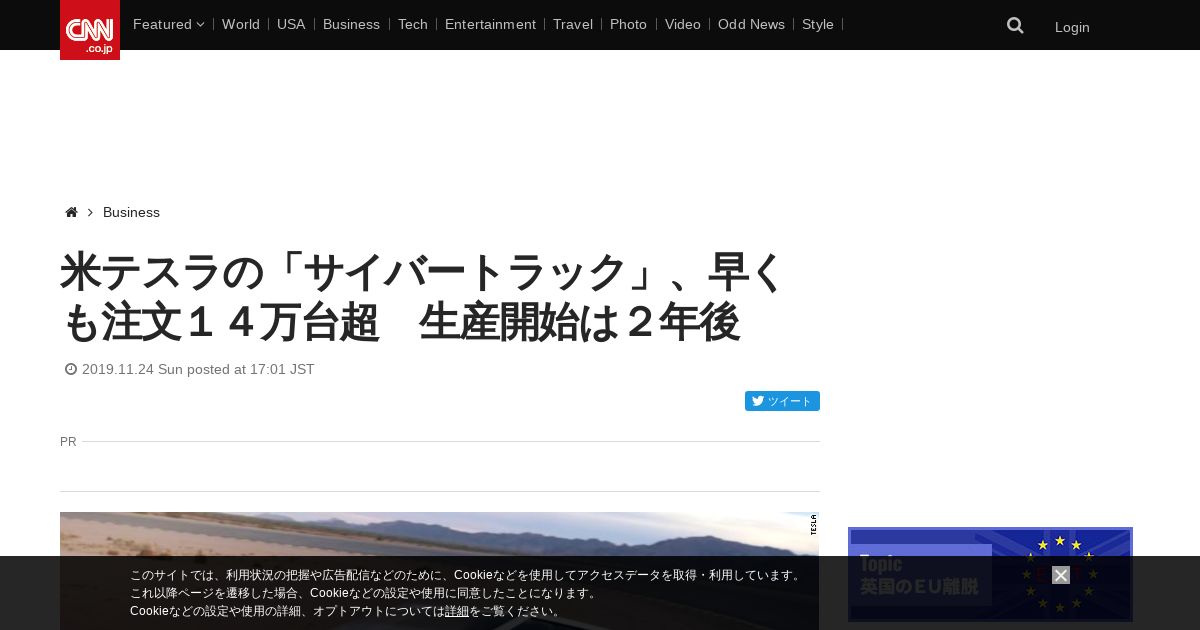Open the World section
This screenshot has height=630, width=1200.
click(241, 24)
